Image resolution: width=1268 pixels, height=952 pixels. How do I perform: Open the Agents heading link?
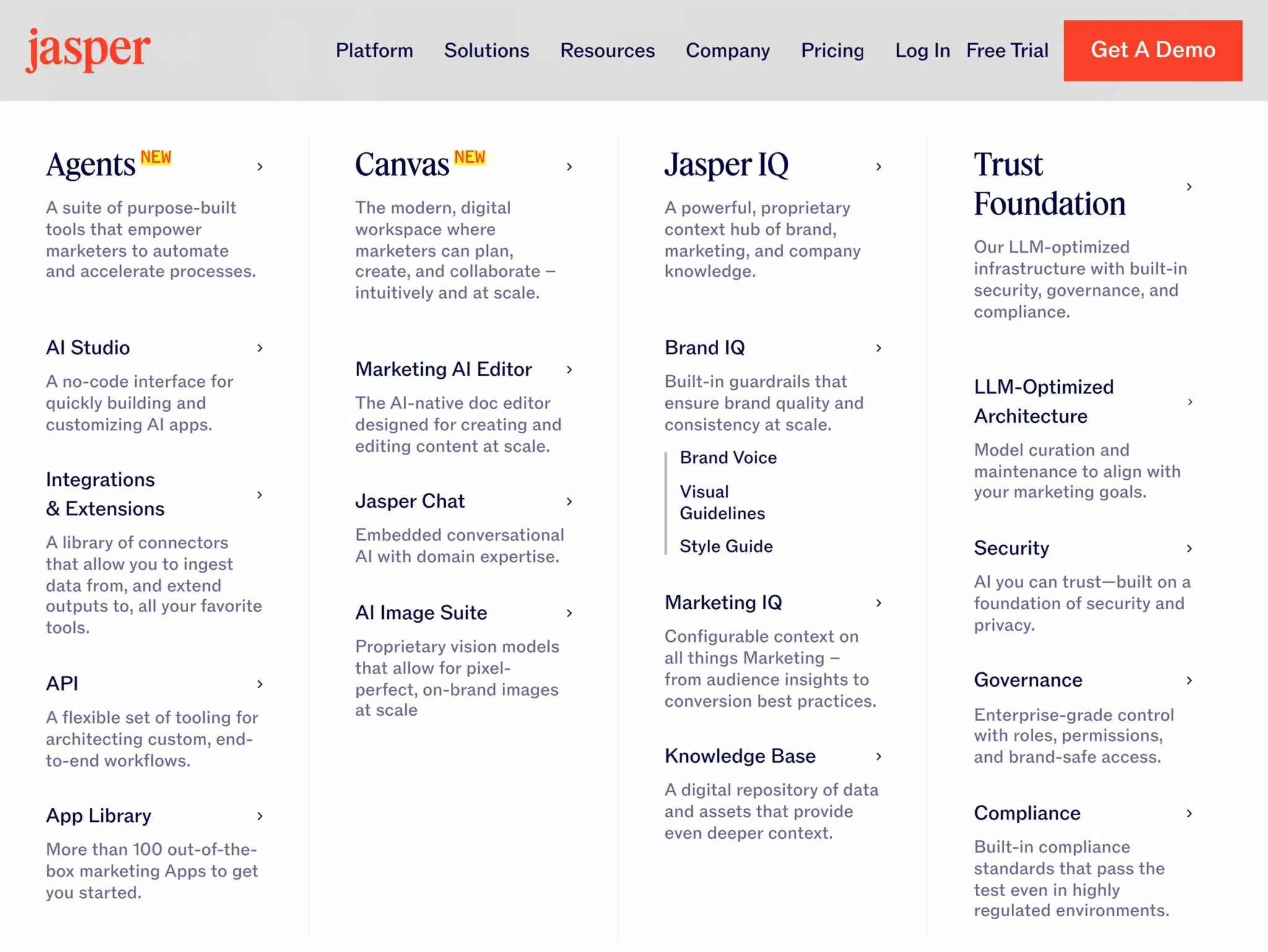click(x=91, y=165)
